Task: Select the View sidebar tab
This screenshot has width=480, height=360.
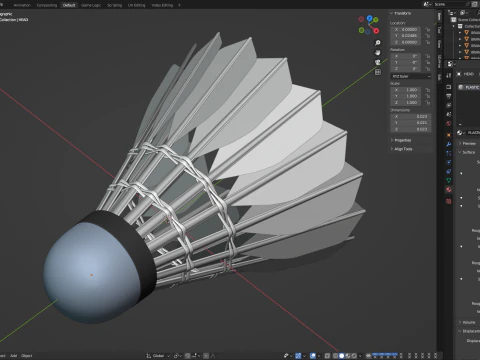Action: [x=439, y=44]
